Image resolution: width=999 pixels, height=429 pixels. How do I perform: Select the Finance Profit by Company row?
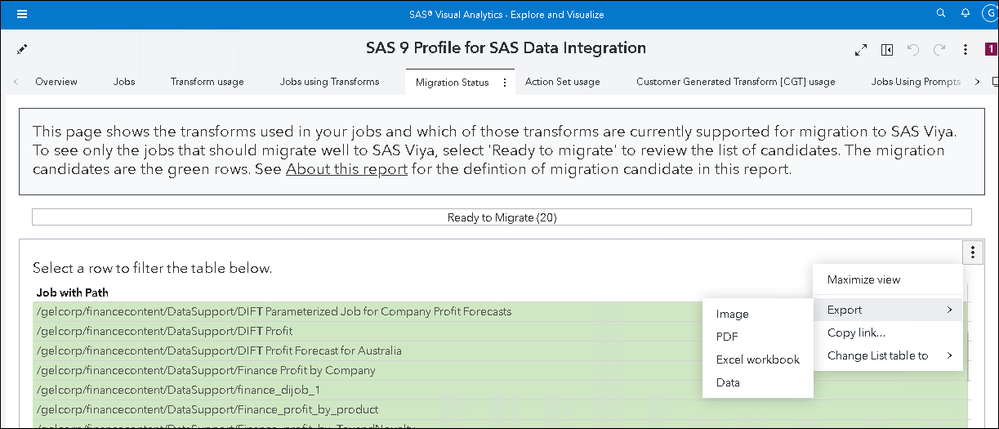(205, 370)
